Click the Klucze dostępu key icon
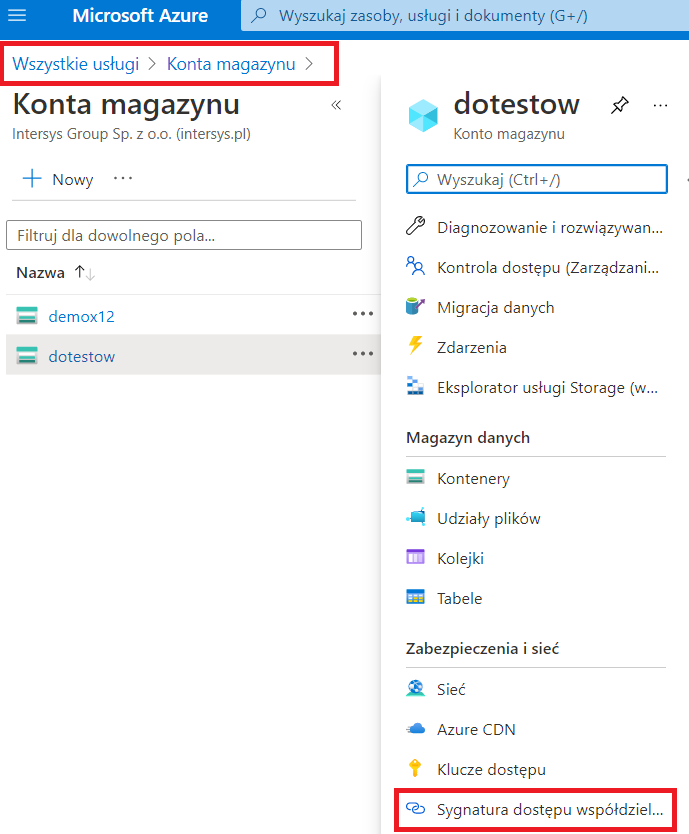 pyautogui.click(x=415, y=768)
